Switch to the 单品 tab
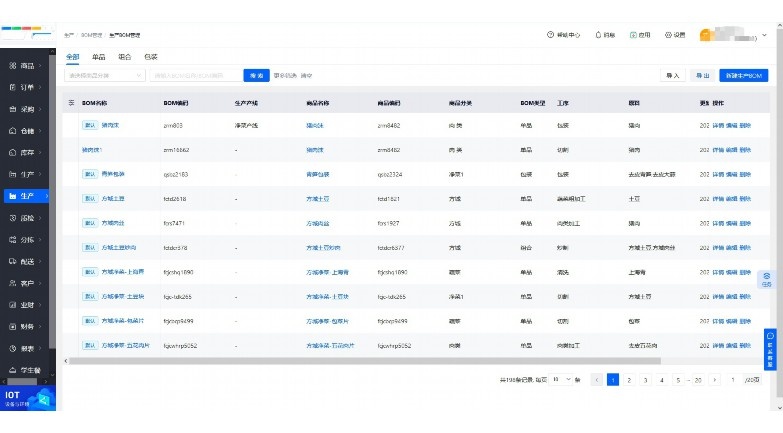 [x=98, y=57]
